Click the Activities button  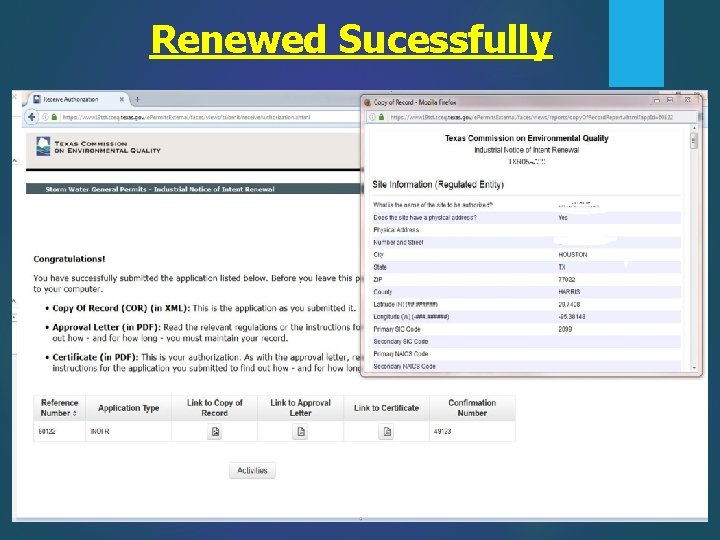252,471
